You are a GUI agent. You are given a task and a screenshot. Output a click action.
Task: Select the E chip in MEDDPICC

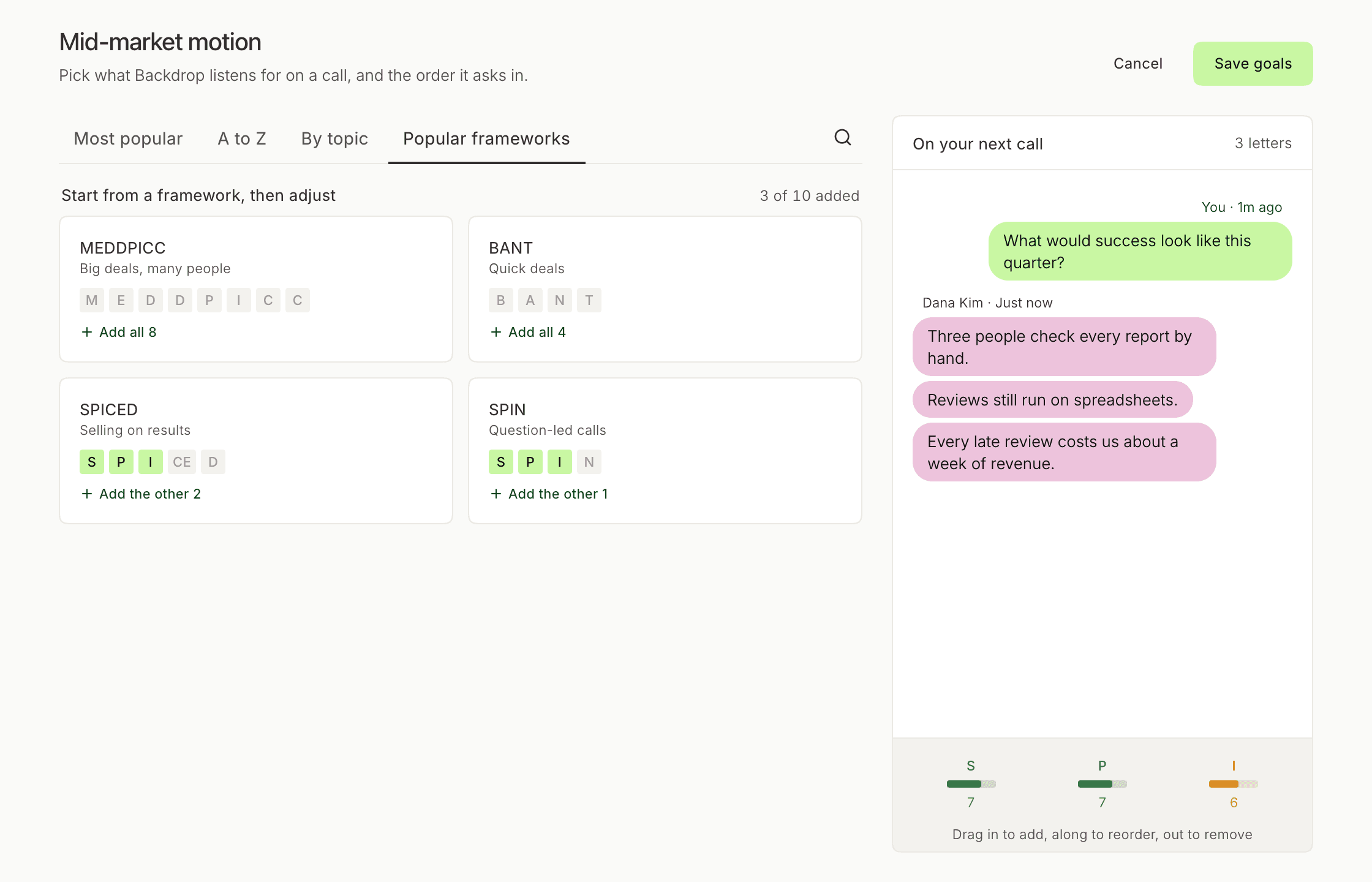click(x=121, y=300)
